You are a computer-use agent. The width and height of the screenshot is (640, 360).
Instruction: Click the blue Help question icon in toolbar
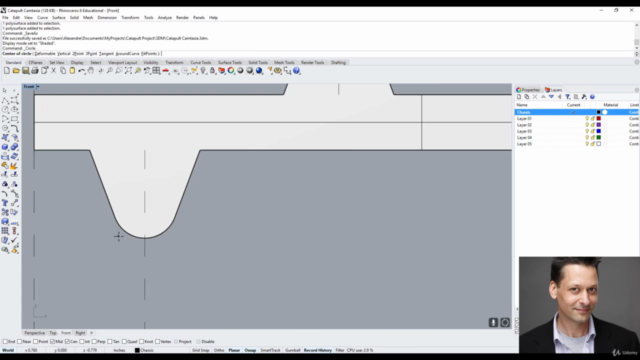(297, 71)
